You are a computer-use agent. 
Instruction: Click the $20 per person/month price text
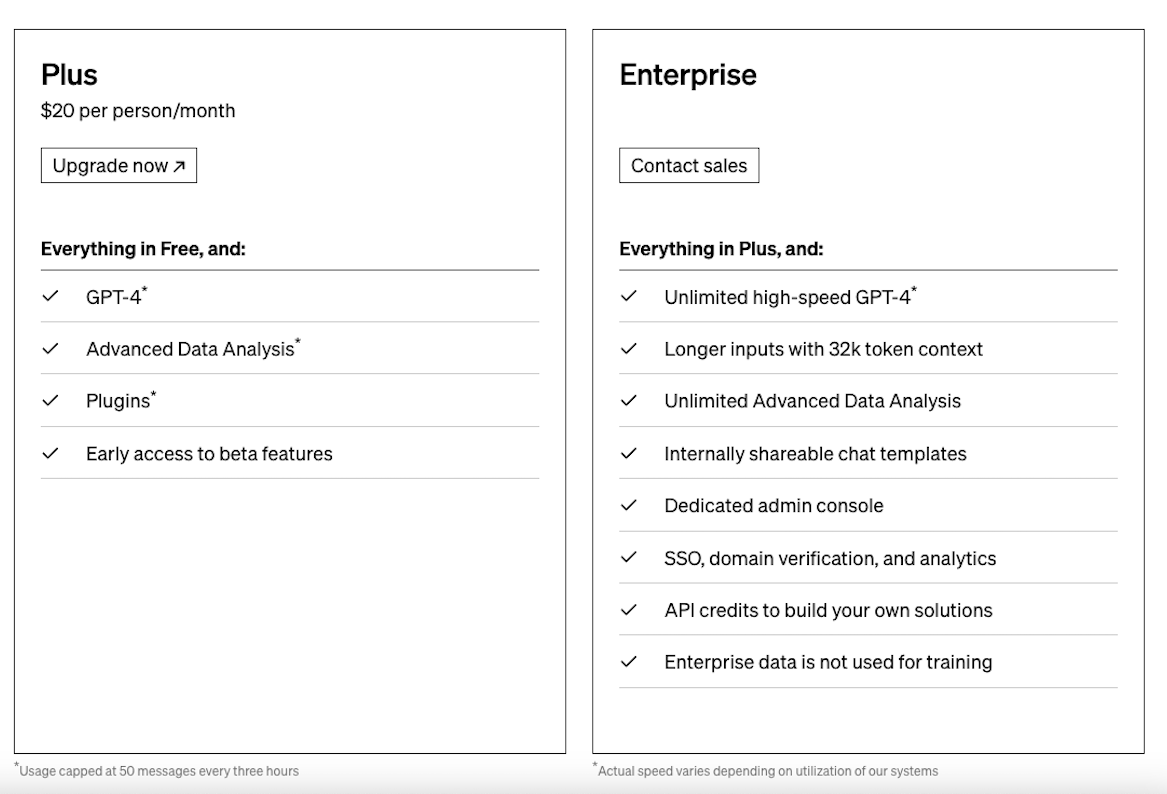[x=138, y=111]
